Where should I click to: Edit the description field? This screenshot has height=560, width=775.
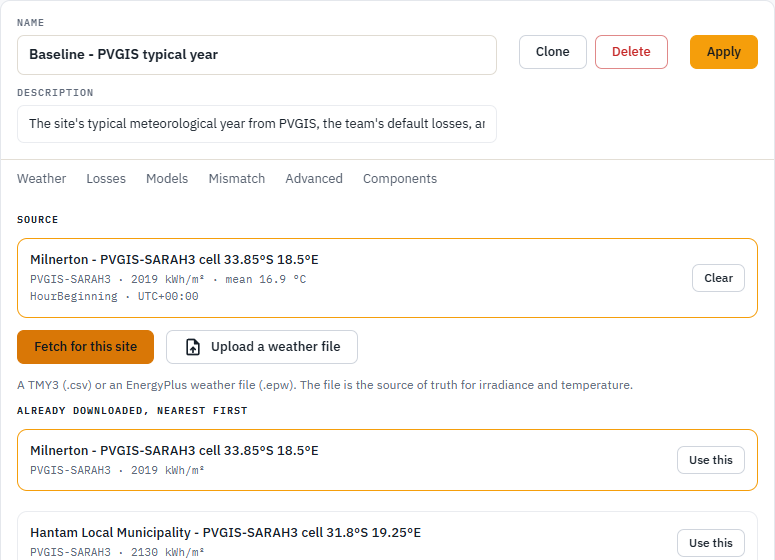(x=257, y=124)
